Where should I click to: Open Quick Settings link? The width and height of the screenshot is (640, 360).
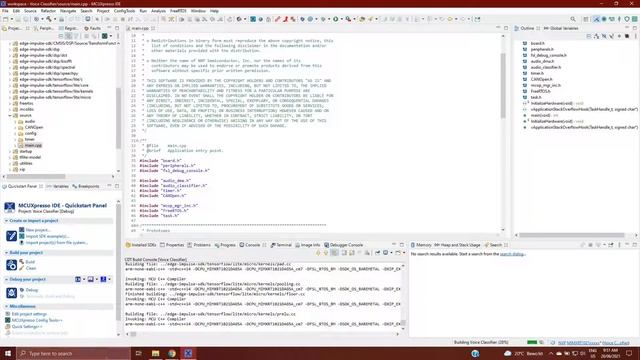coord(27,327)
